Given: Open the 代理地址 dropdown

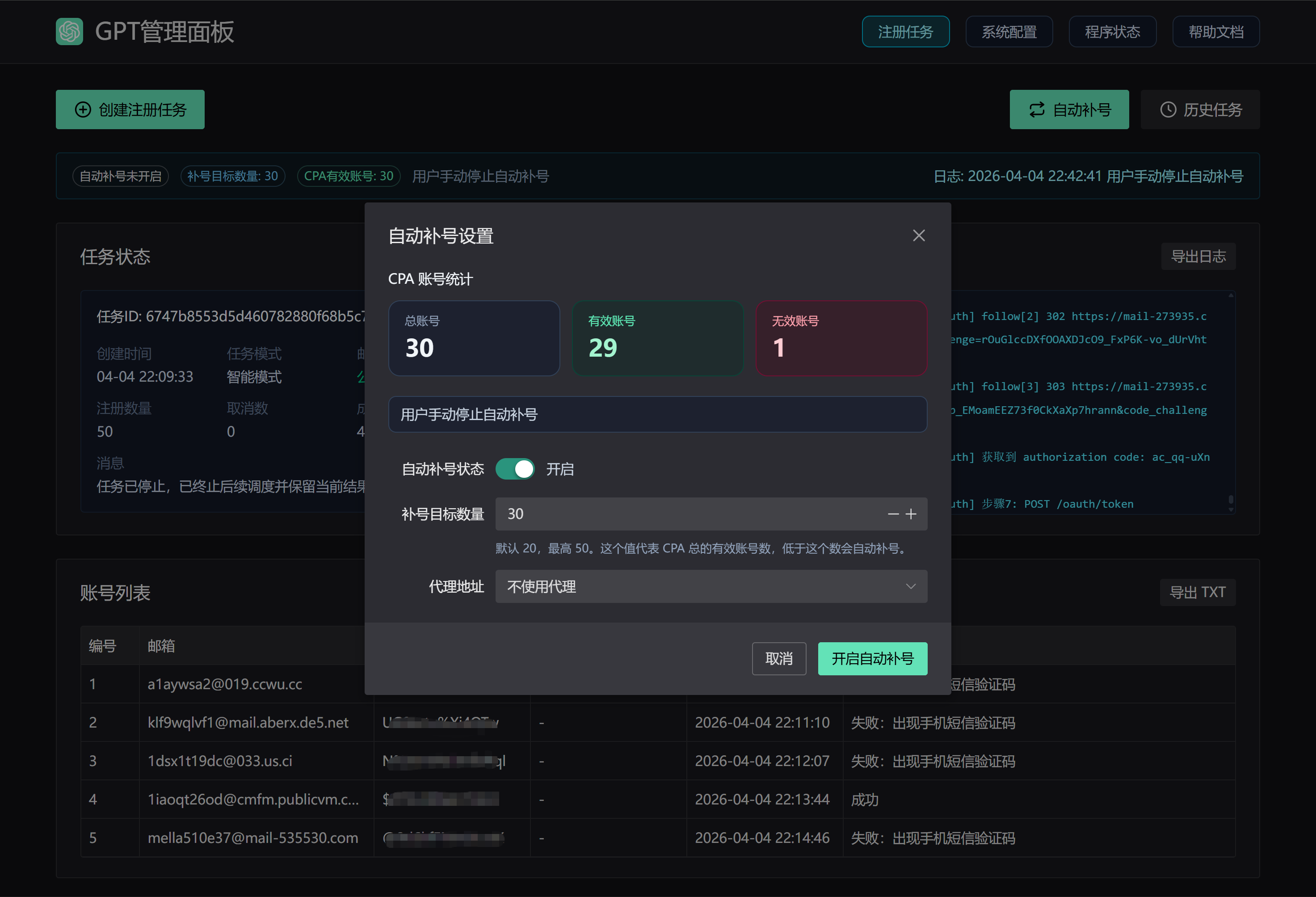Looking at the screenshot, I should [711, 587].
